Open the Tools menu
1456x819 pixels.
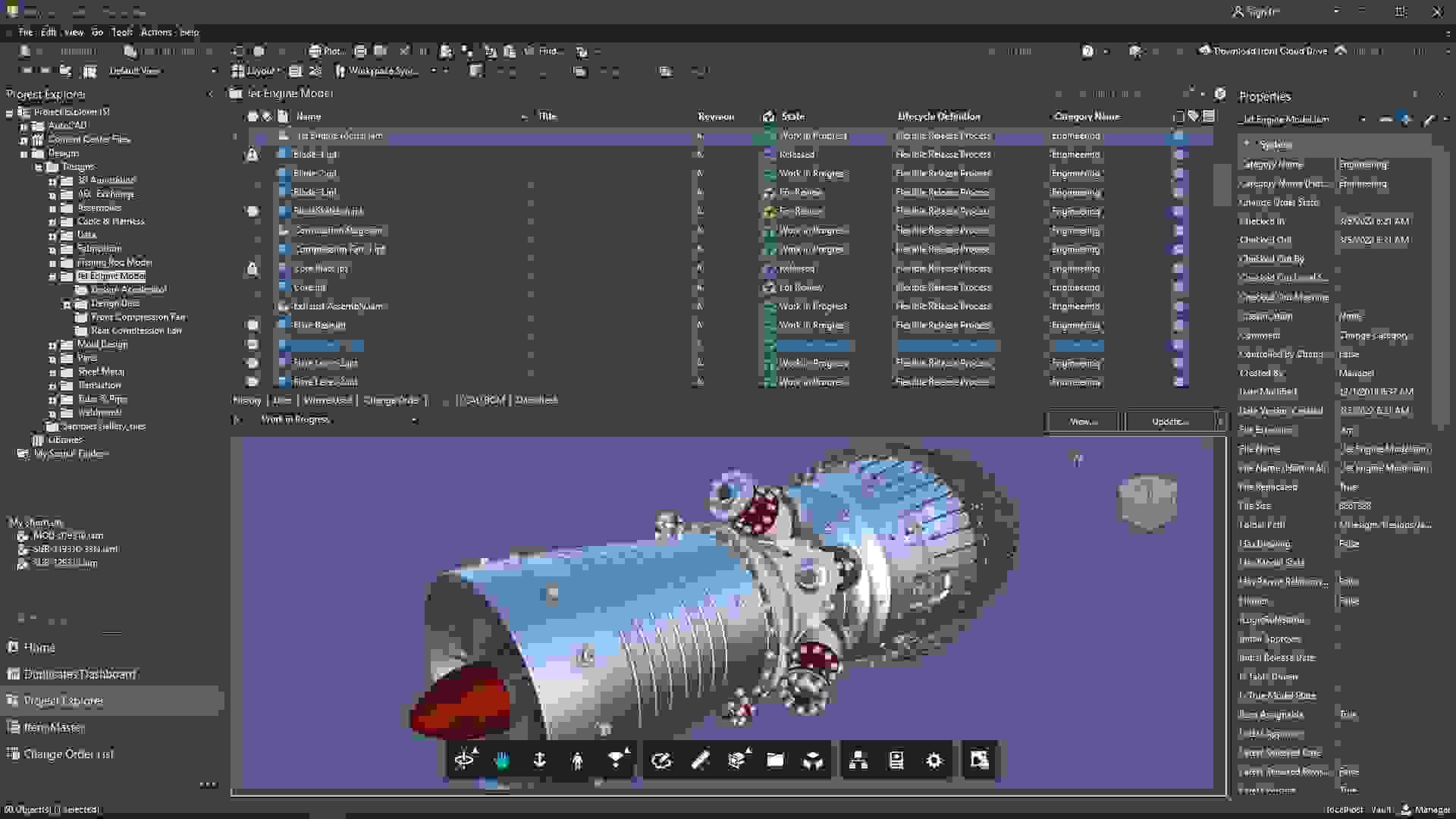click(x=121, y=33)
